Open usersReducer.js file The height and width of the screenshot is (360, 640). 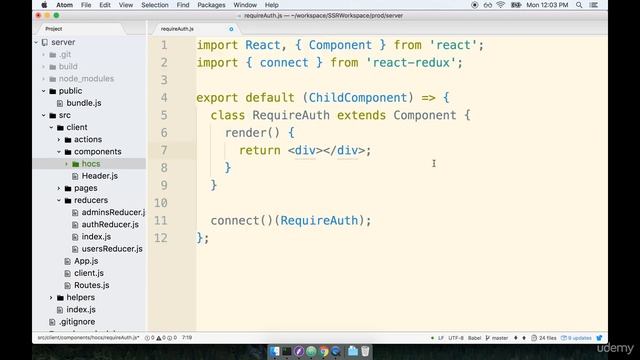click(112, 249)
